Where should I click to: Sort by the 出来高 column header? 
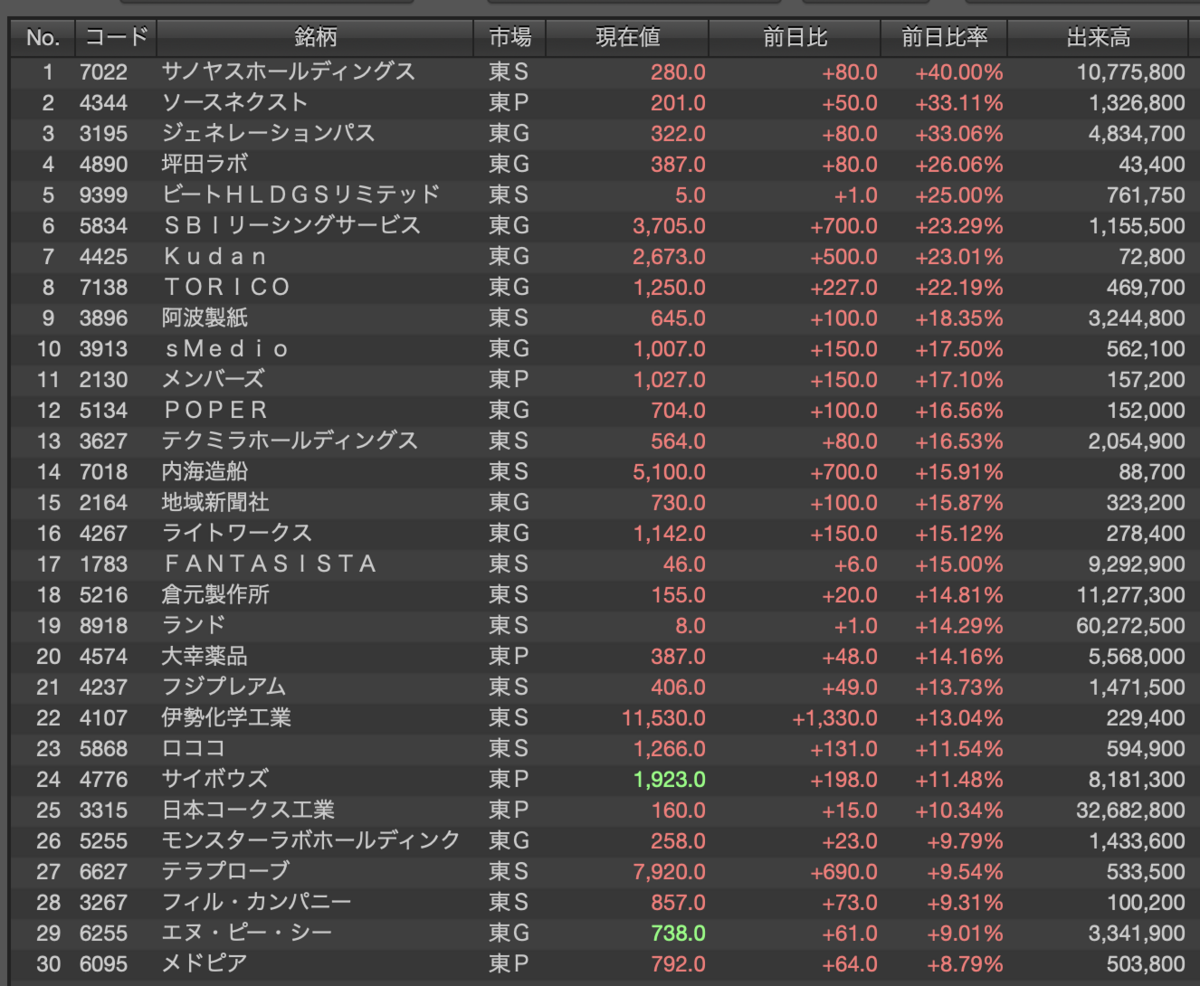coord(1099,38)
